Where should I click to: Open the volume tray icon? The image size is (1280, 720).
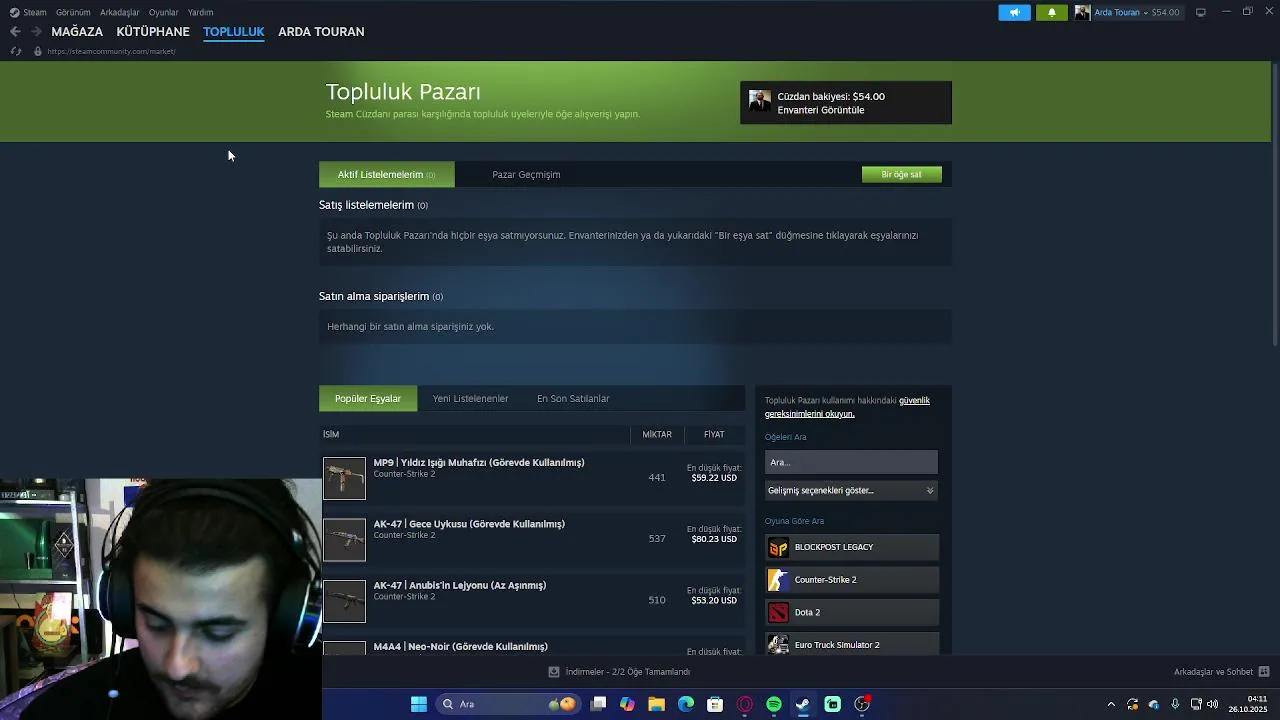tap(1212, 704)
